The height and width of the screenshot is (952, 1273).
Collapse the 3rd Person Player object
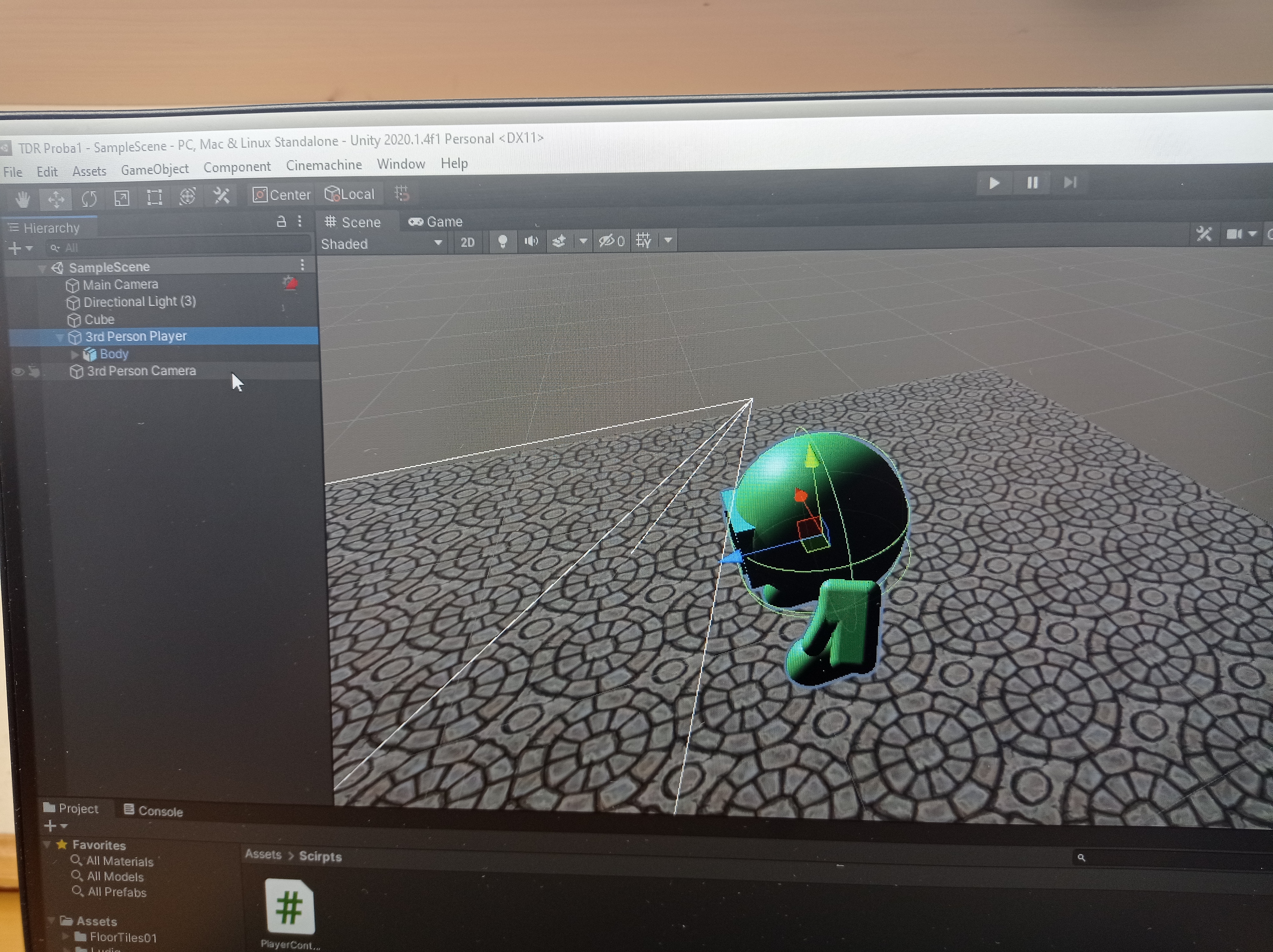tap(60, 338)
